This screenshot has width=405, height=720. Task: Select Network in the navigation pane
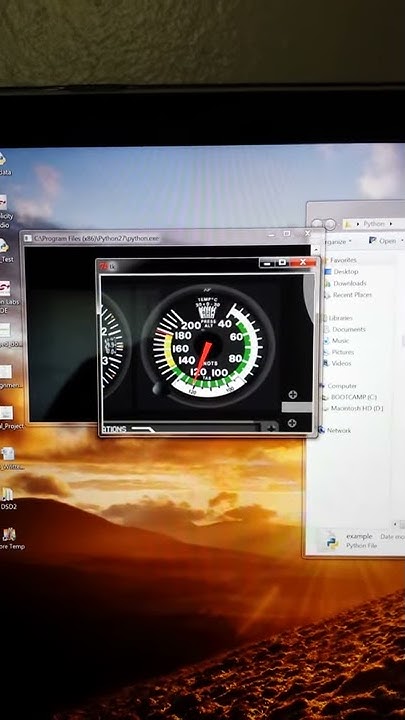[339, 430]
